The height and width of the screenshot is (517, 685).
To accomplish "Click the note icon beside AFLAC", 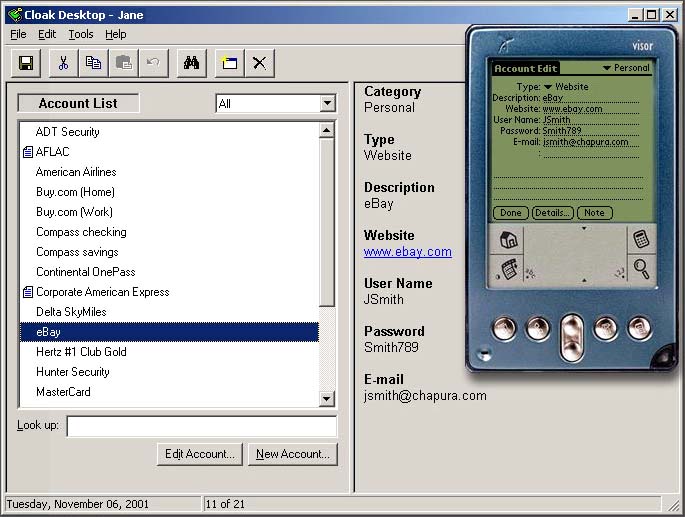I will (x=28, y=152).
